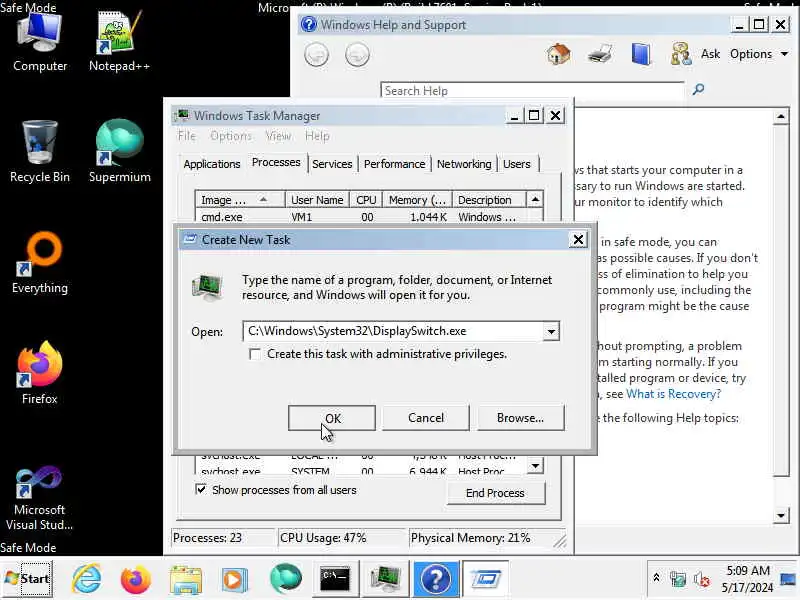Image resolution: width=800 pixels, height=600 pixels.
Task: Show hidden tray icons arrow
Action: click(x=657, y=578)
